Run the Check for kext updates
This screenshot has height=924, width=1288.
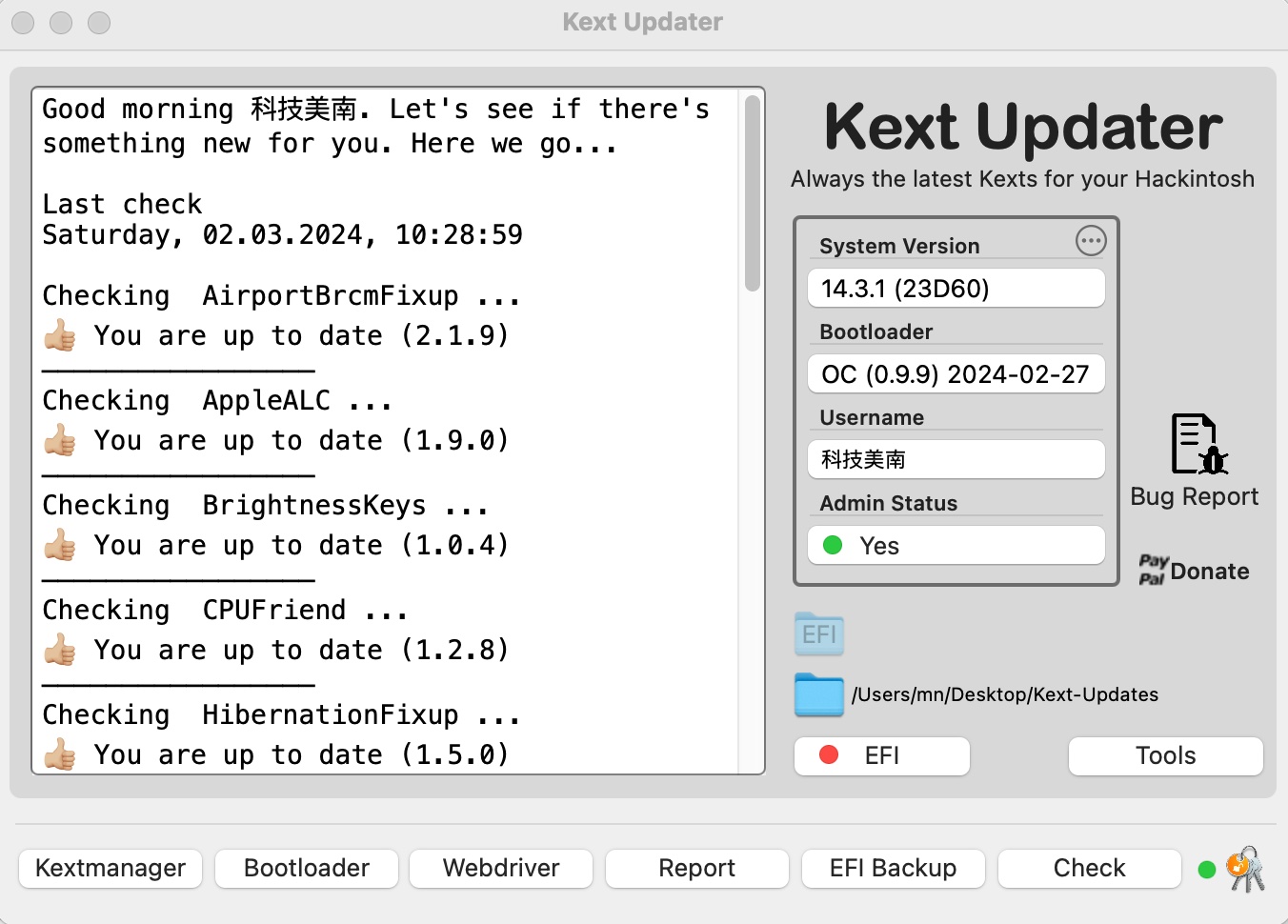pos(1090,869)
